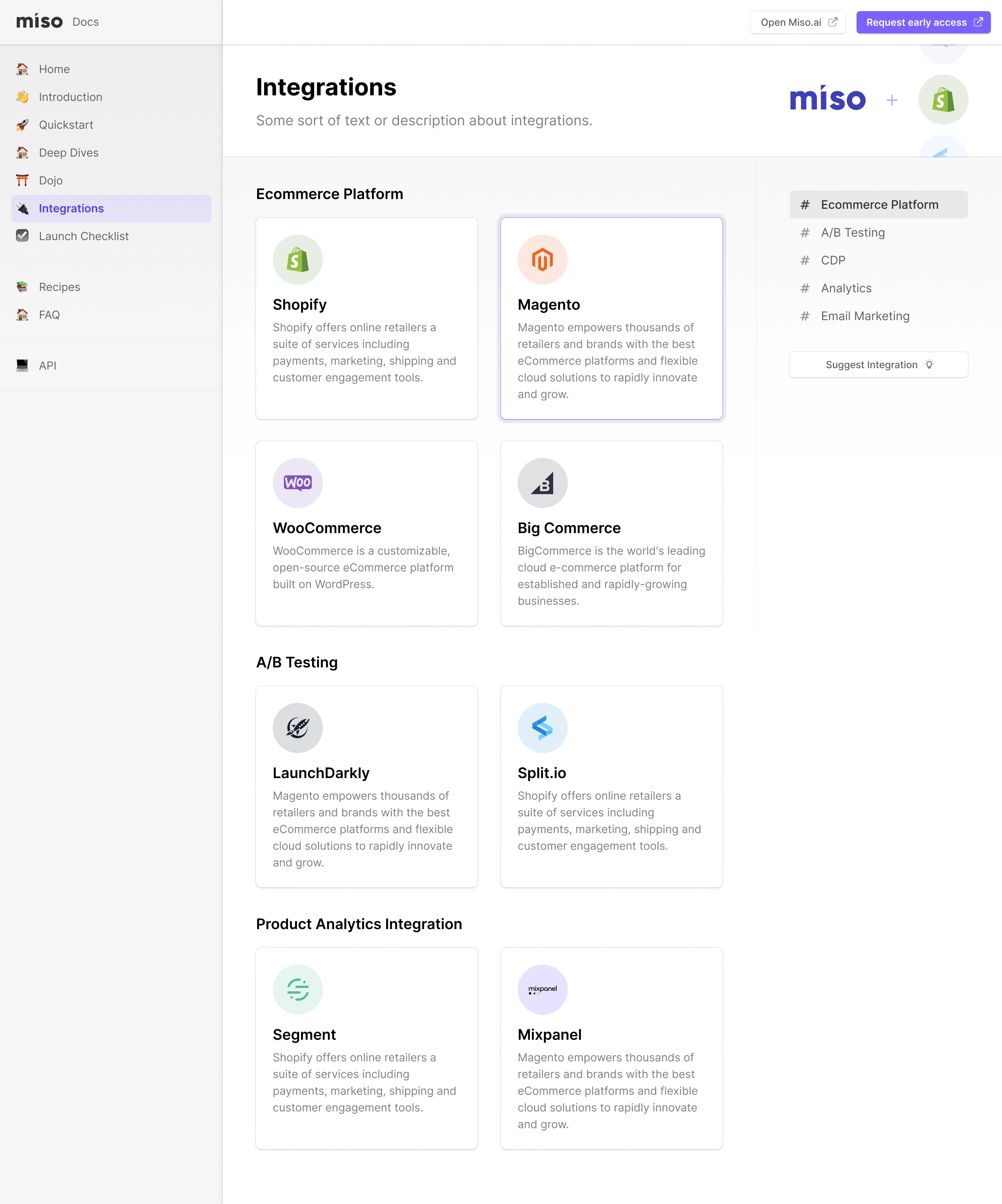Screen dimensions: 1002x1204
Task: Open the WooCommerce card title
Action: tap(327, 528)
